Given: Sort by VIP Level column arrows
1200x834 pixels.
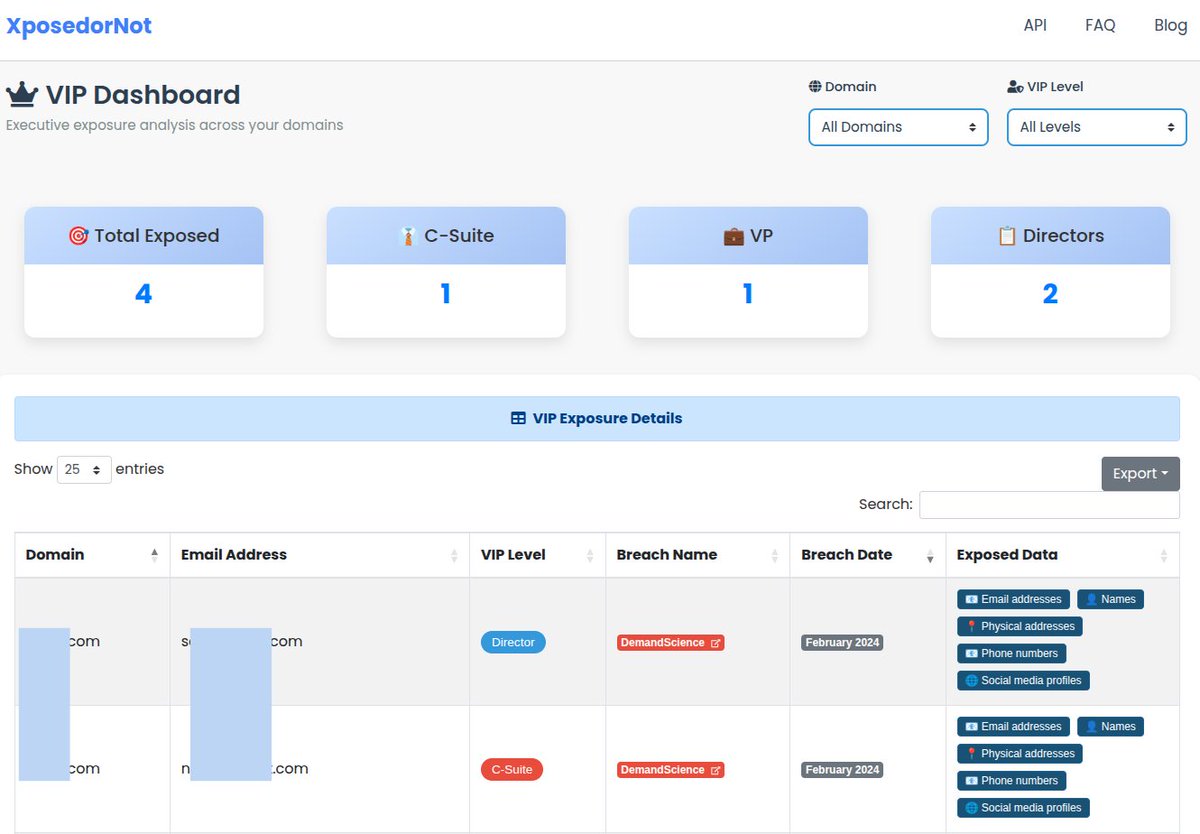Looking at the screenshot, I should point(590,555).
